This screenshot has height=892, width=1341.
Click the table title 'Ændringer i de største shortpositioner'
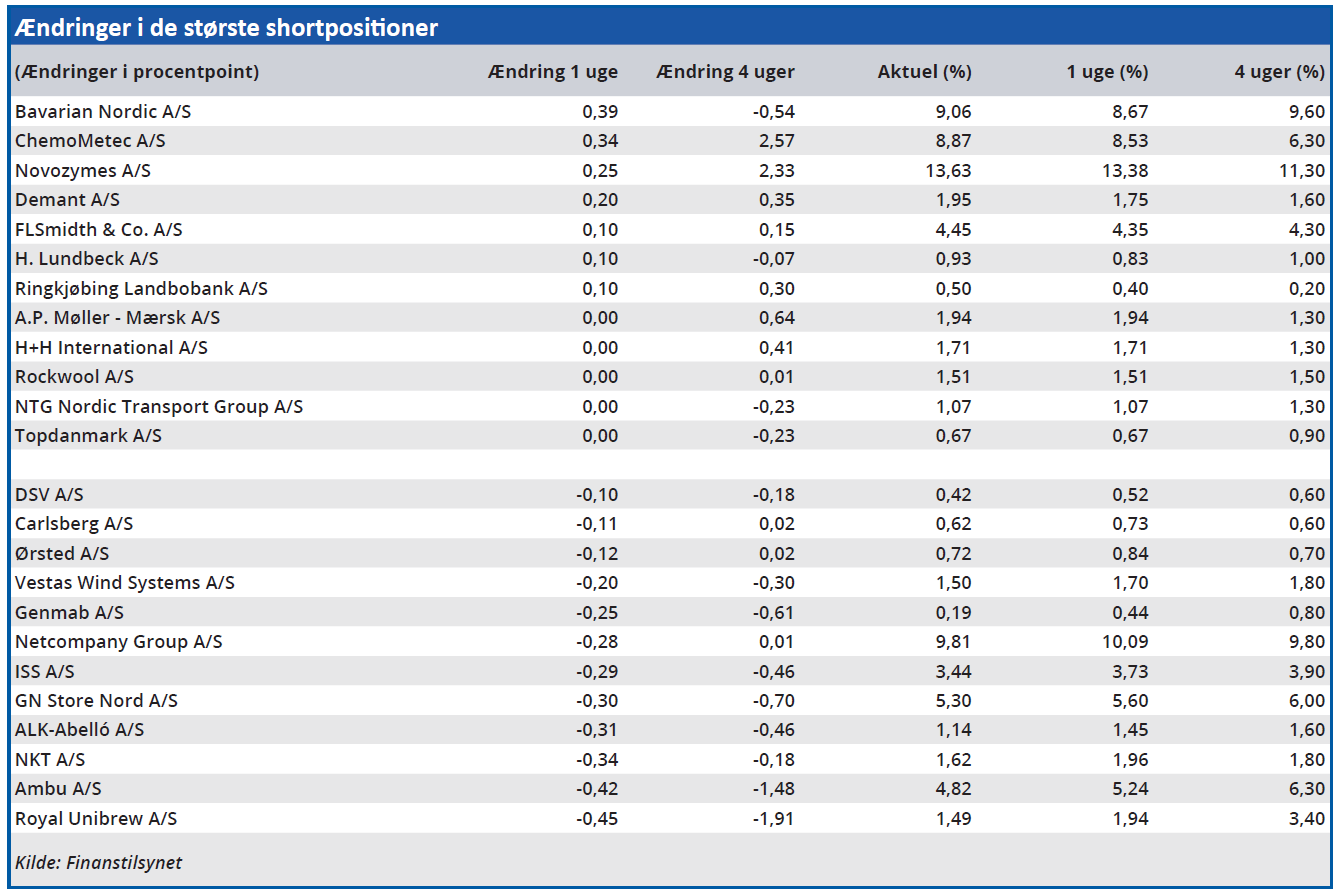click(227, 28)
